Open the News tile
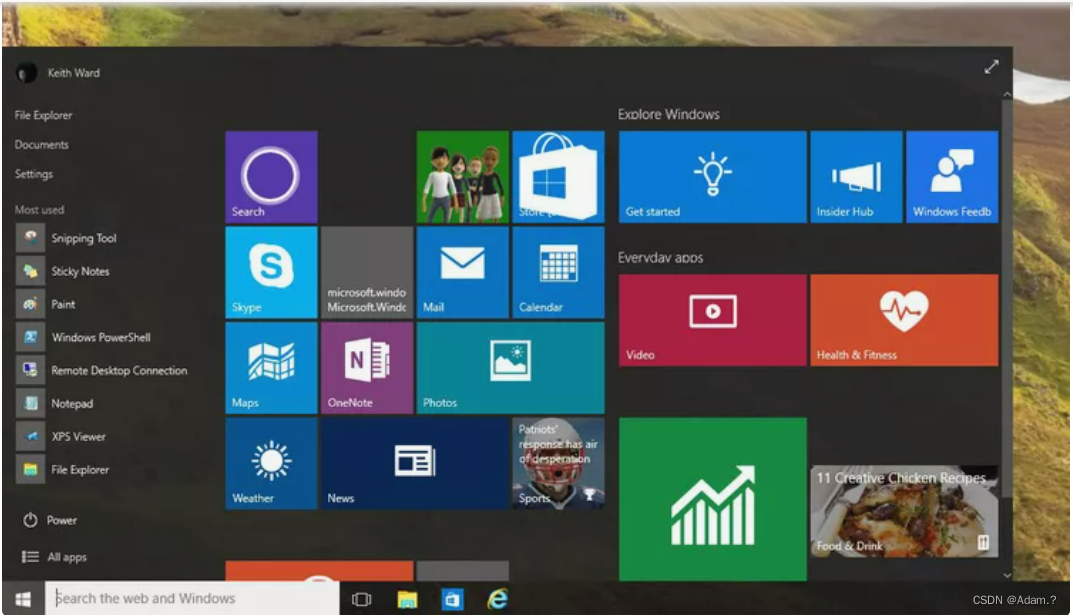Viewport: 1073px width, 615px height. click(x=415, y=464)
